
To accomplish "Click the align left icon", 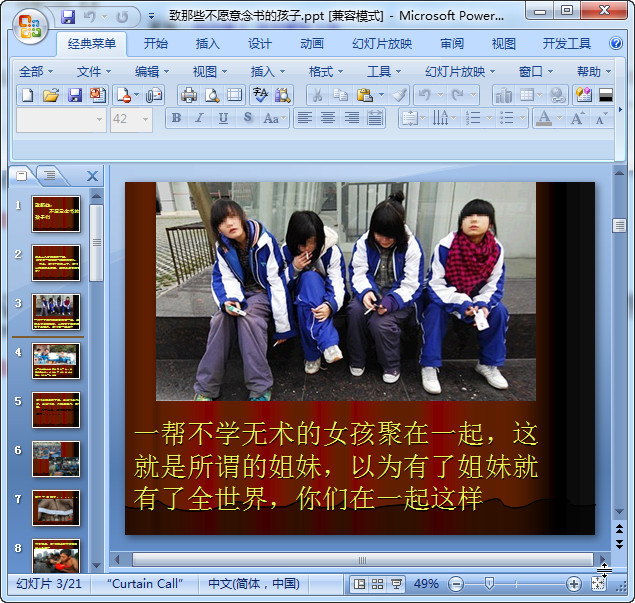I will (x=305, y=118).
